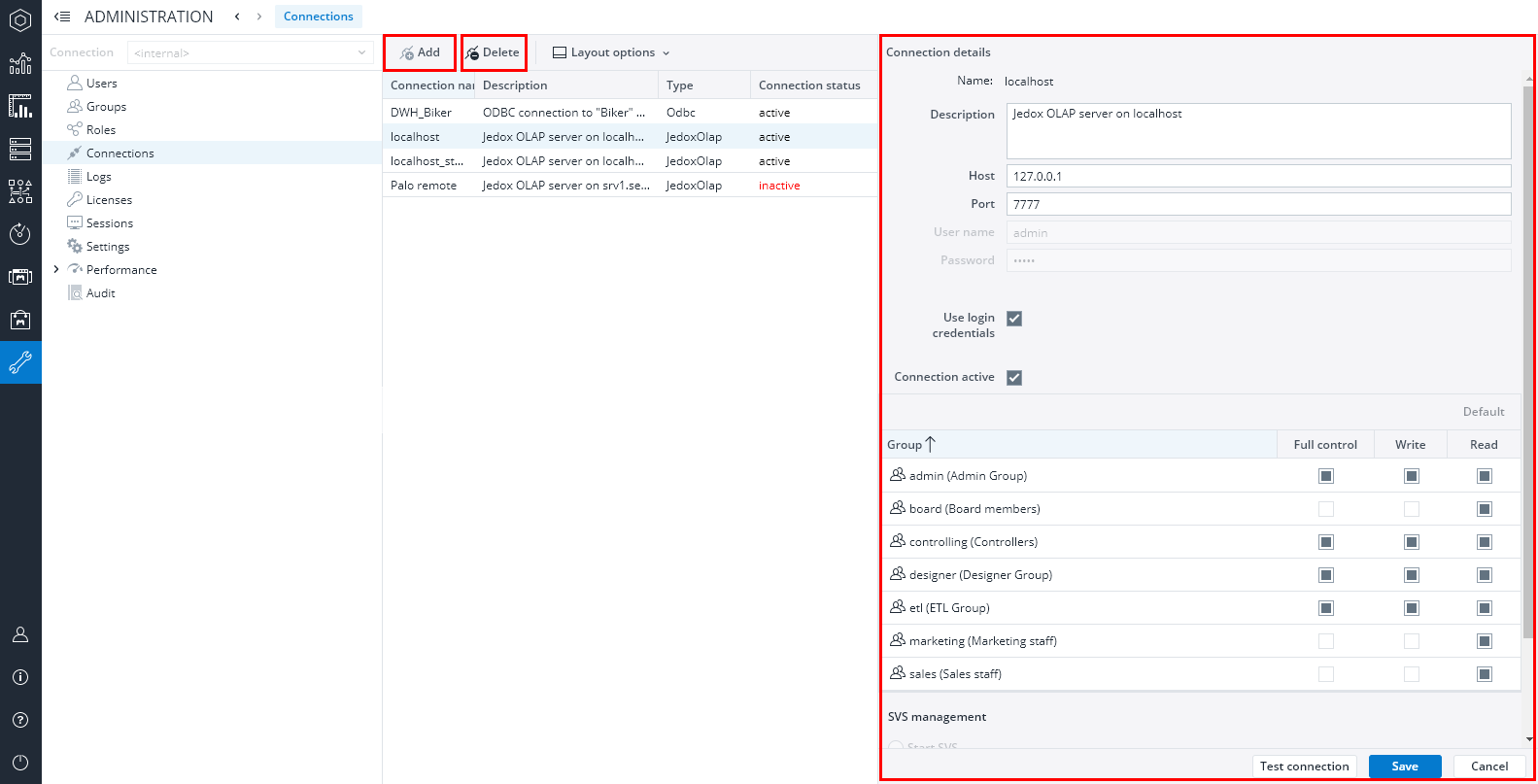Screen dimensions: 1538x784
Task: Toggle Full control for admin group
Action: click(x=1326, y=476)
